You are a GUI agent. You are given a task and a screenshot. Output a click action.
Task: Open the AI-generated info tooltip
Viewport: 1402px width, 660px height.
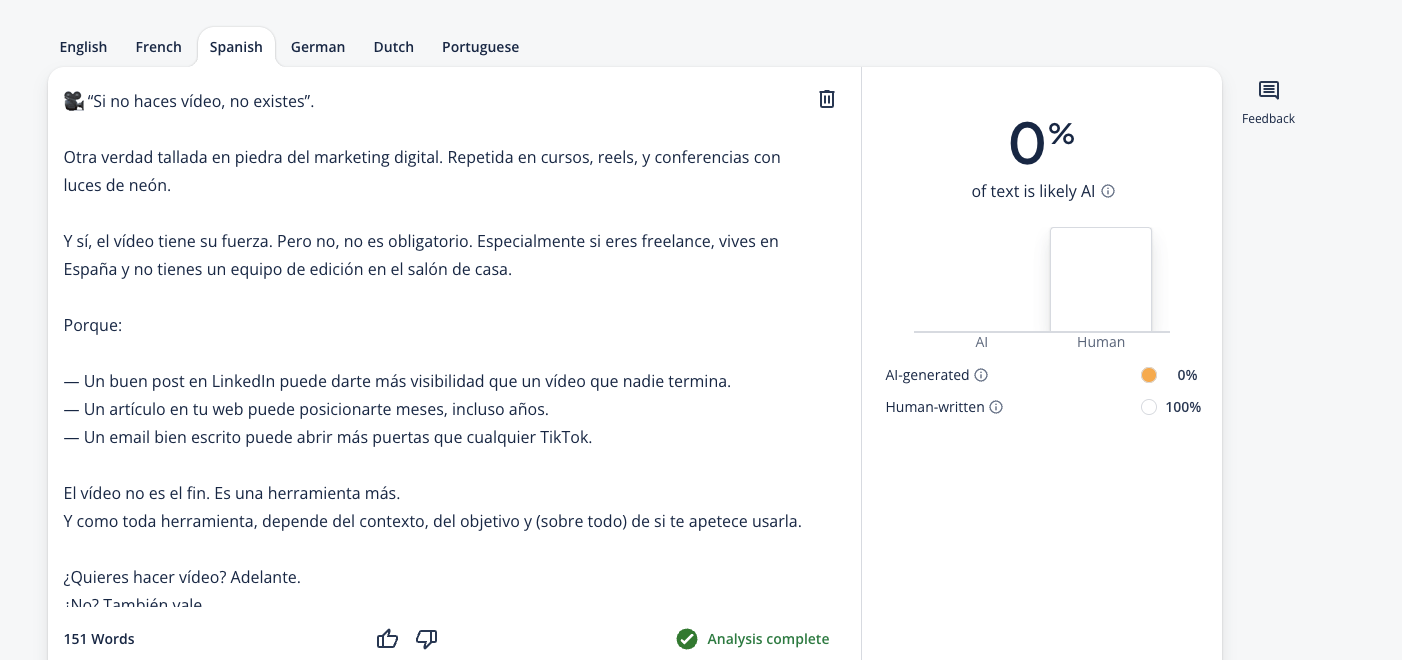(981, 375)
